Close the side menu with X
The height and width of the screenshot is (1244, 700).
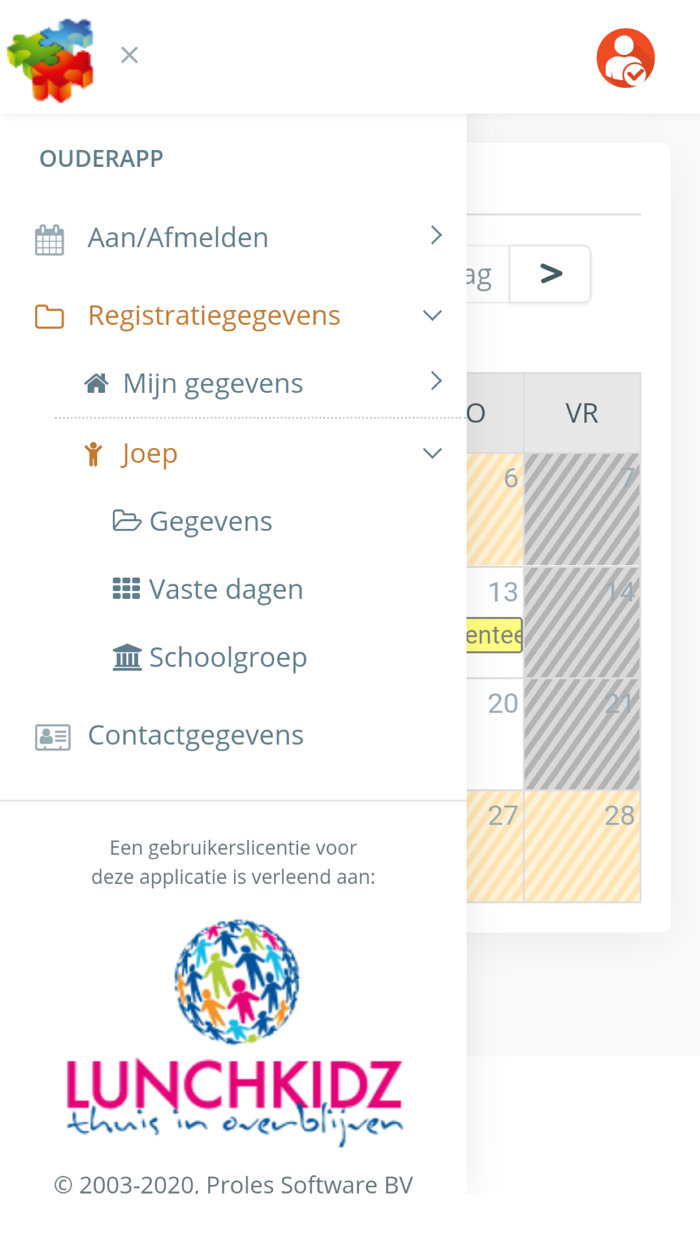click(129, 56)
